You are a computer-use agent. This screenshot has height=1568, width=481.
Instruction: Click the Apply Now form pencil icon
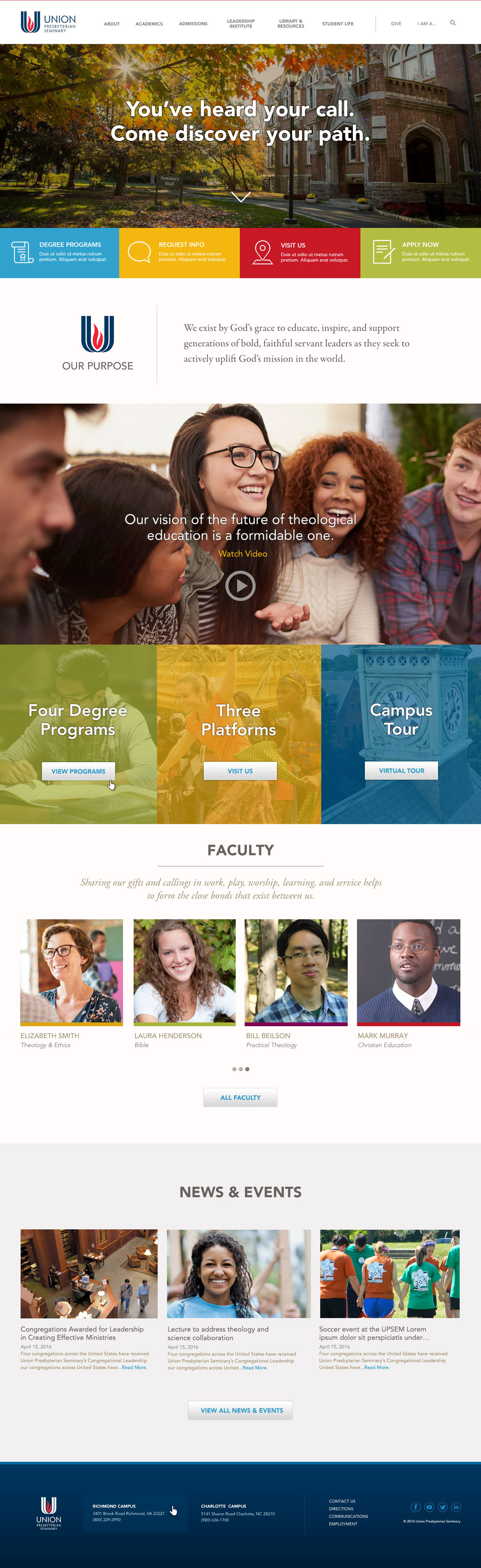point(383,252)
